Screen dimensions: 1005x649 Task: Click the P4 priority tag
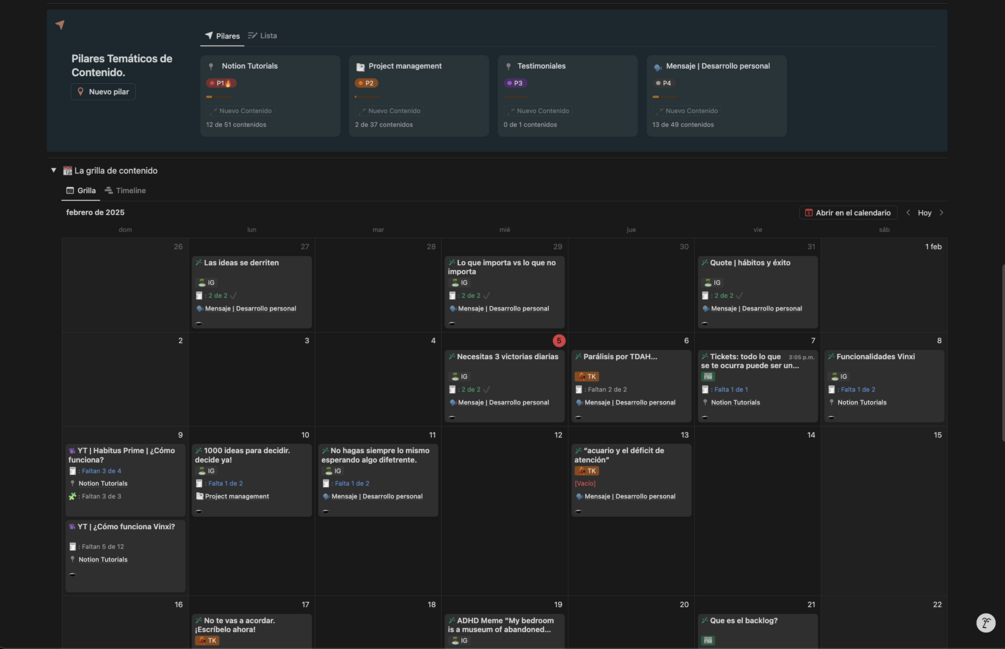point(663,83)
